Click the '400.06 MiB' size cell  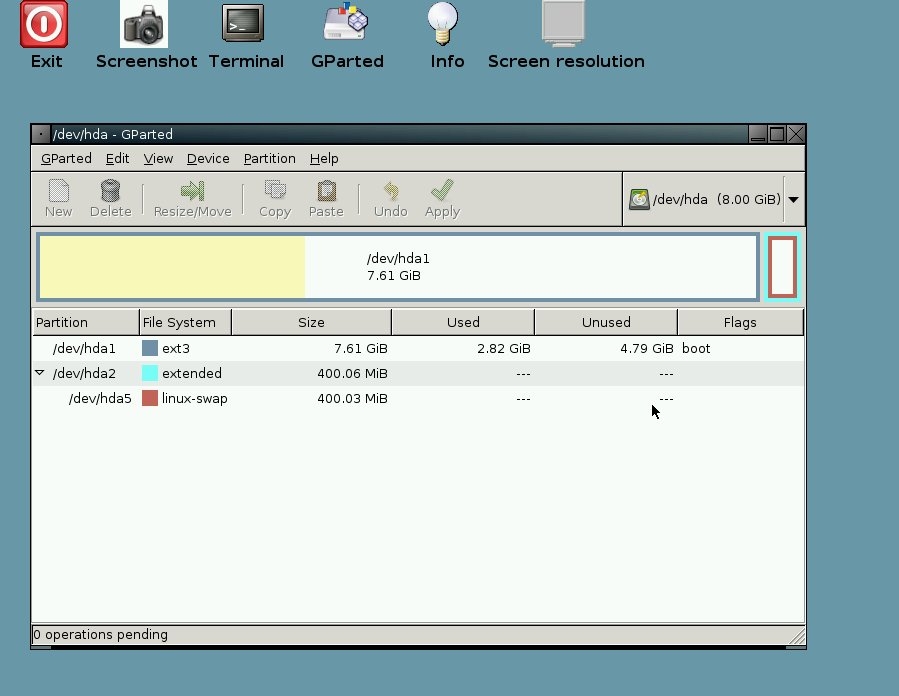tap(352, 374)
